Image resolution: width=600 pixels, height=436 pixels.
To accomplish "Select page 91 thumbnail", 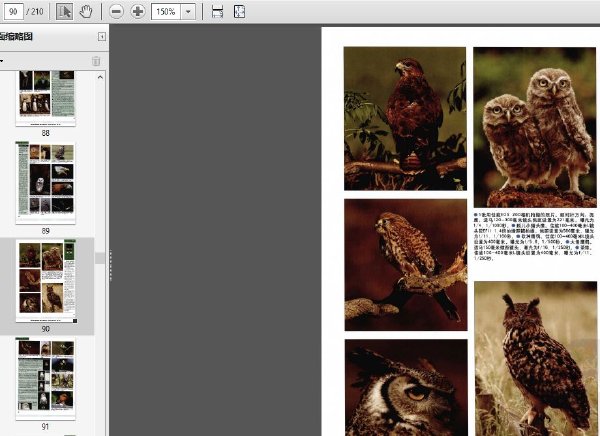I will coord(46,378).
